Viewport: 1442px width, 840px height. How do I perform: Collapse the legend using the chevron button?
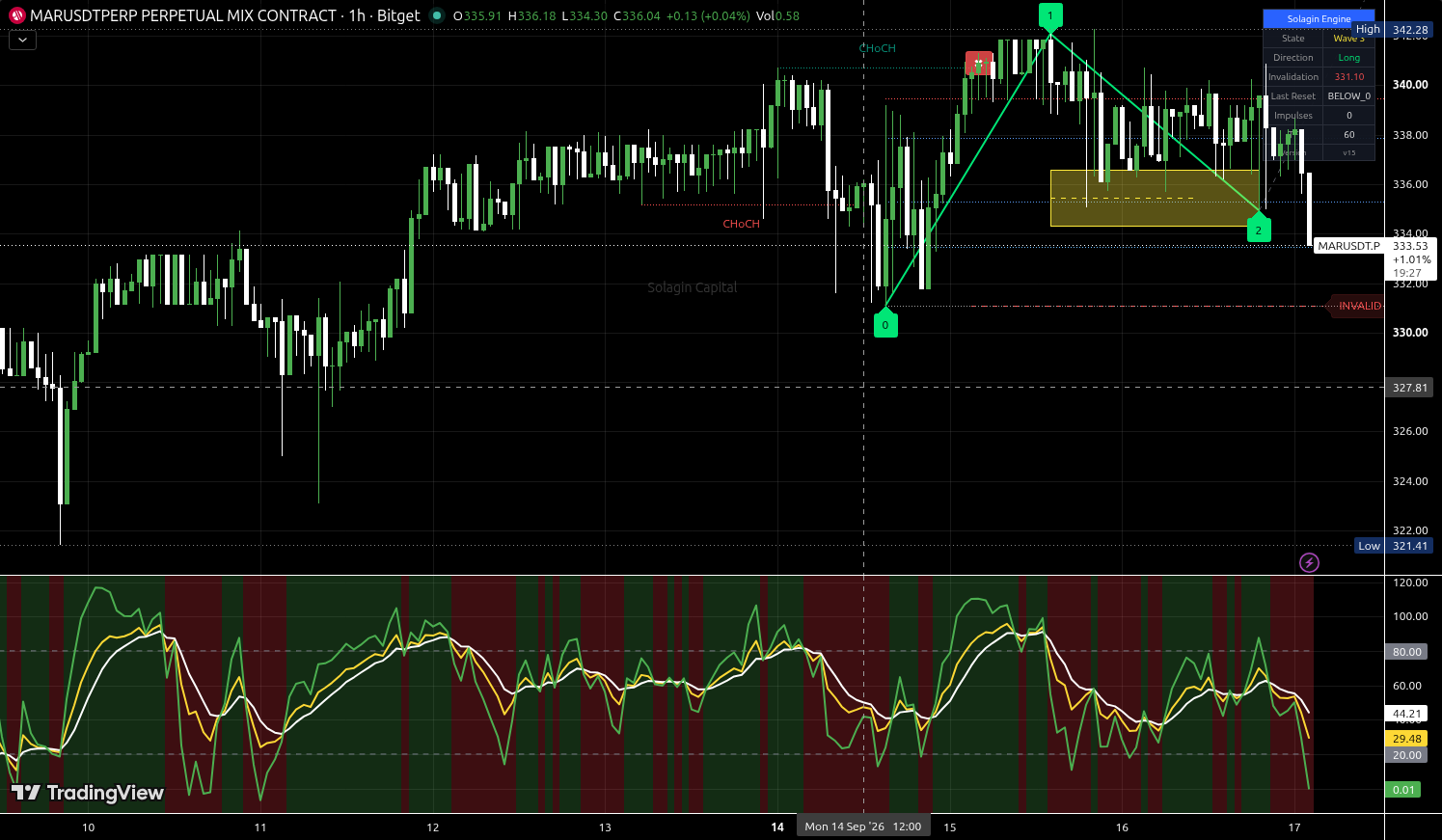pos(22,40)
